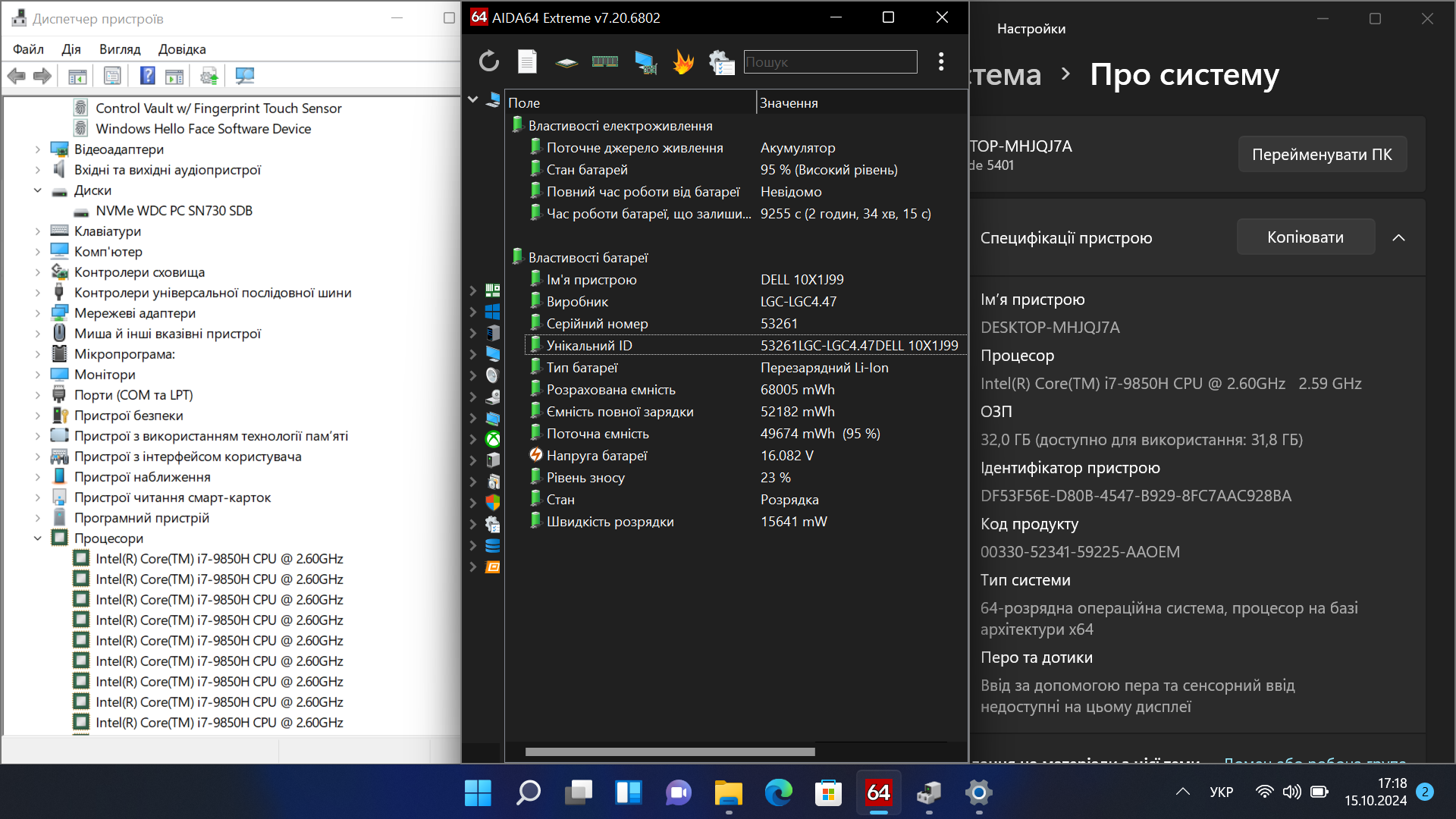This screenshot has height=819, width=1456.
Task: Click the Перейменувати ПК button
Action: [1322, 155]
